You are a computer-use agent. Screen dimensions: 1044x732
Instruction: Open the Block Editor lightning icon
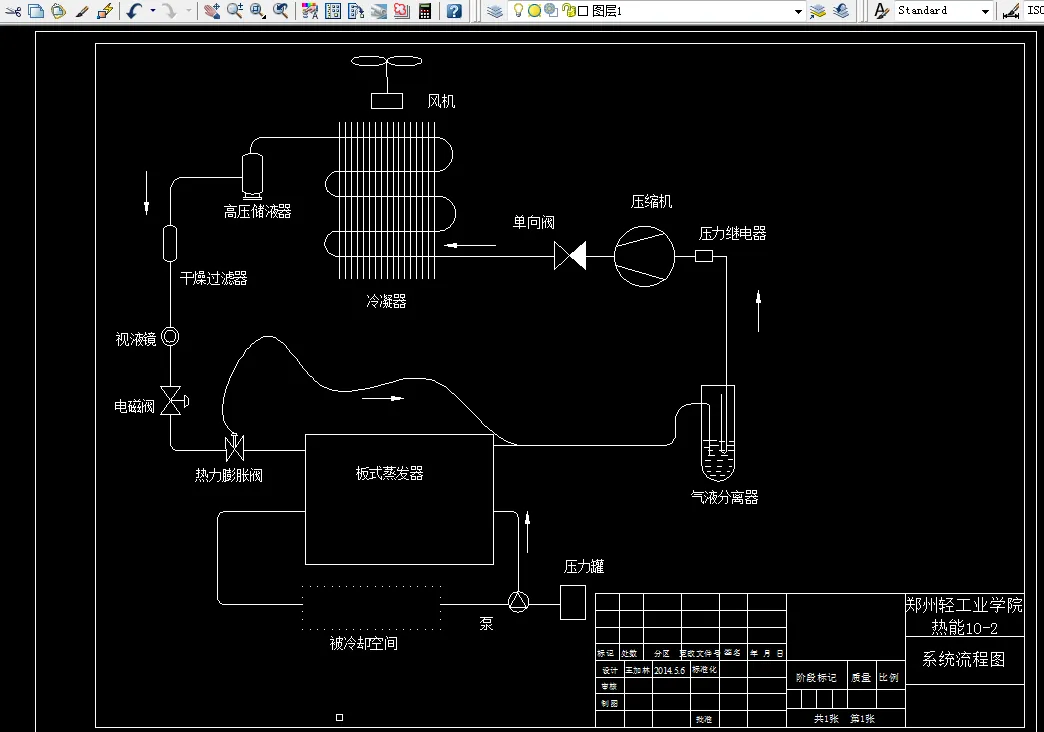[x=105, y=11]
